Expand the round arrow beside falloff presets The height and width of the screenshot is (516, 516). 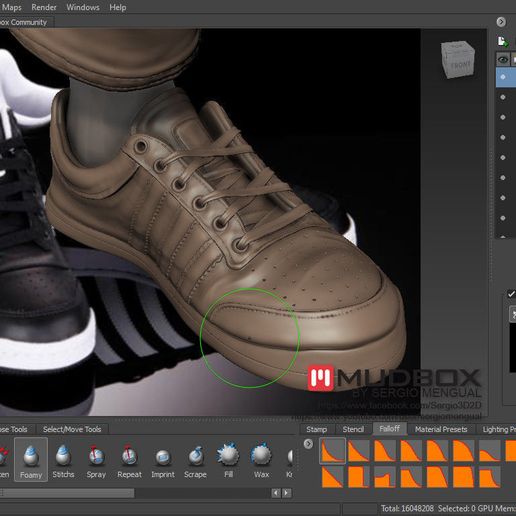(x=308, y=444)
